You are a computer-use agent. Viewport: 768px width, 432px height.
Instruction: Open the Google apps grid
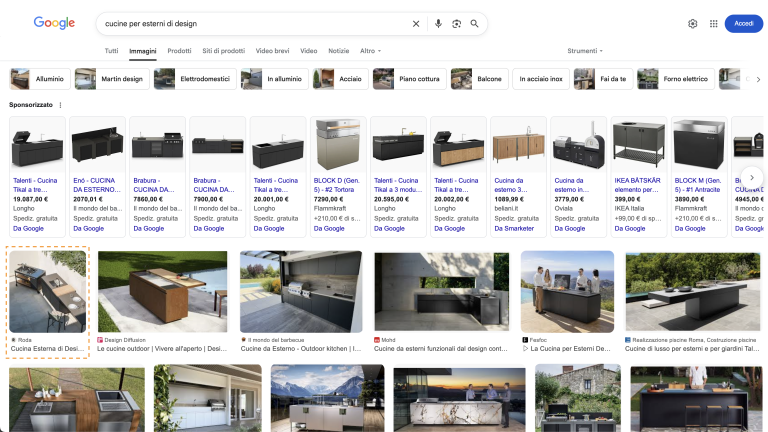[713, 24]
